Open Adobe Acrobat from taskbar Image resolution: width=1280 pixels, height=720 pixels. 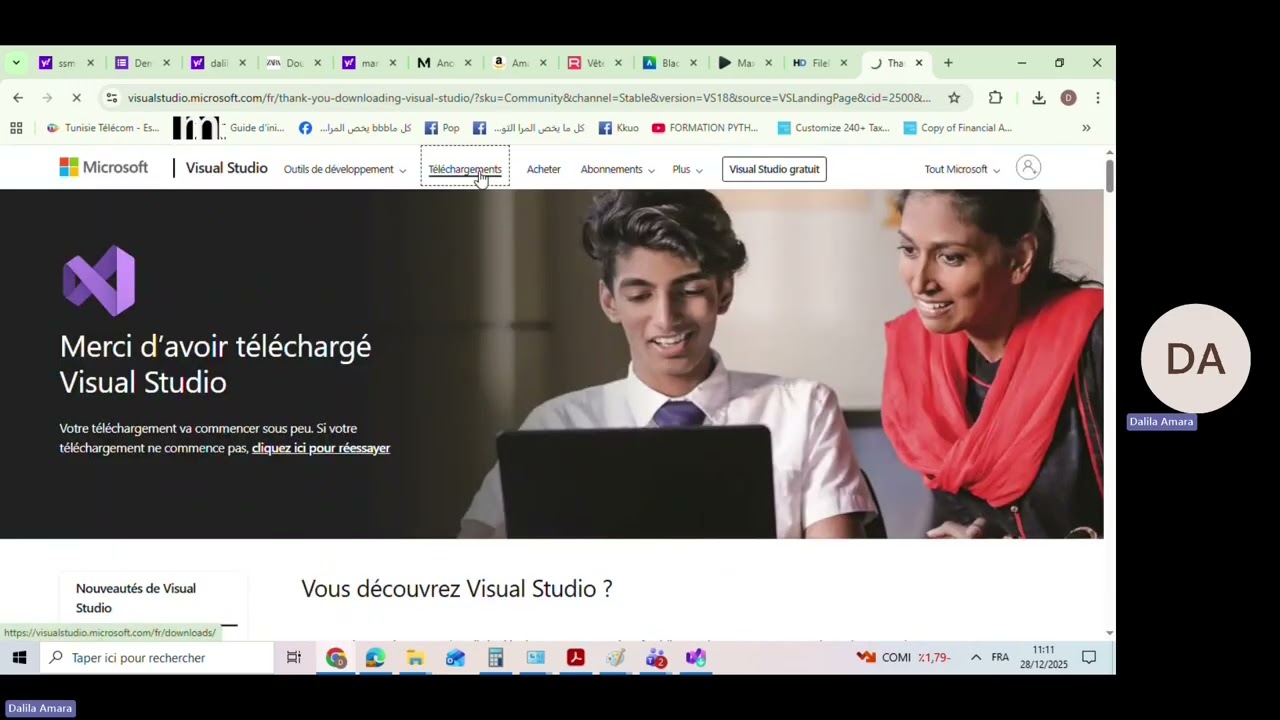click(x=575, y=658)
